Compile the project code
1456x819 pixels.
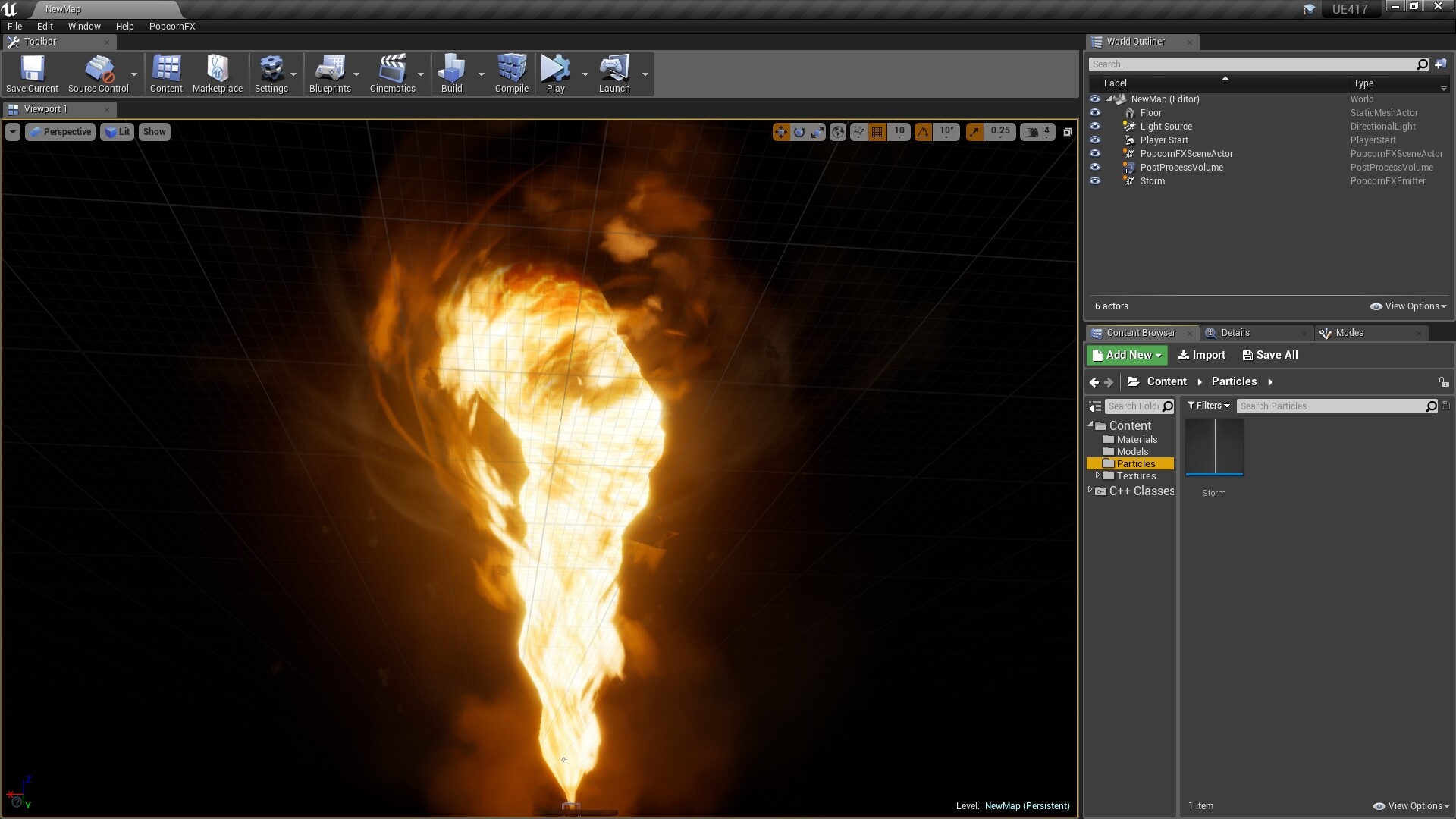(510, 73)
